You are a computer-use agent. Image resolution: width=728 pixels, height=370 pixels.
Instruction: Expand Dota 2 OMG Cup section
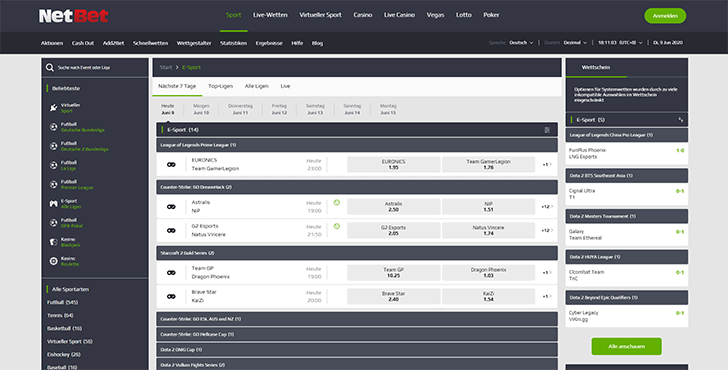357,350
